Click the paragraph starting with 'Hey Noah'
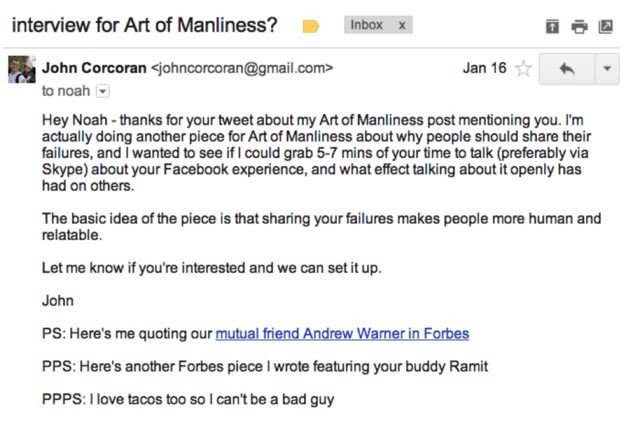 (316, 153)
